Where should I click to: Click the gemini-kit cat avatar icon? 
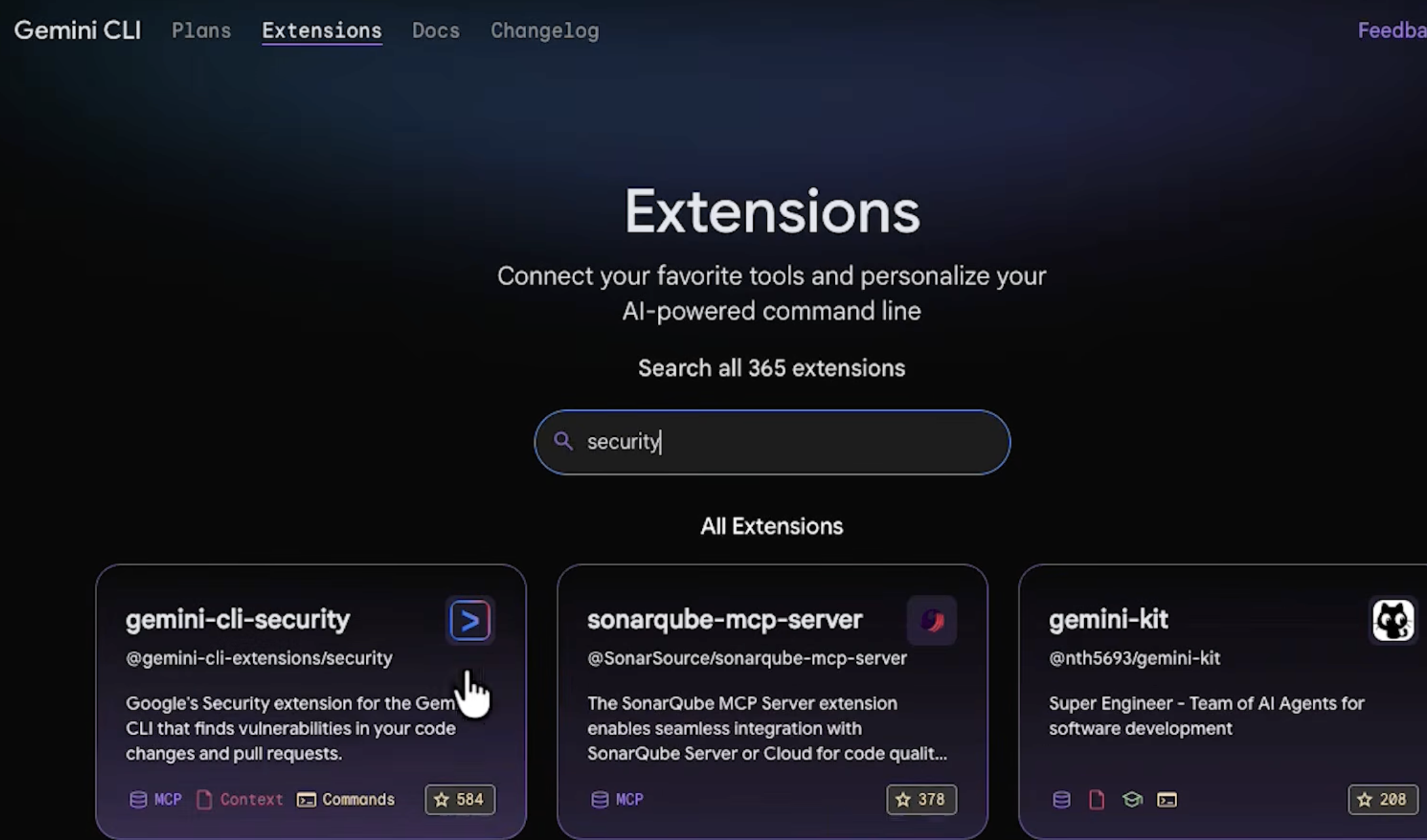(x=1392, y=620)
